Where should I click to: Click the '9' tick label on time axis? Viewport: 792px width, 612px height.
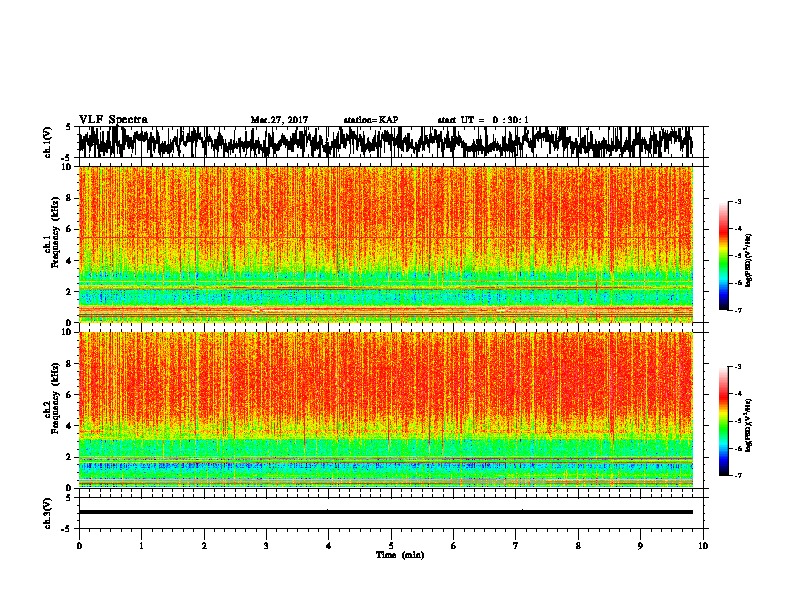640,546
